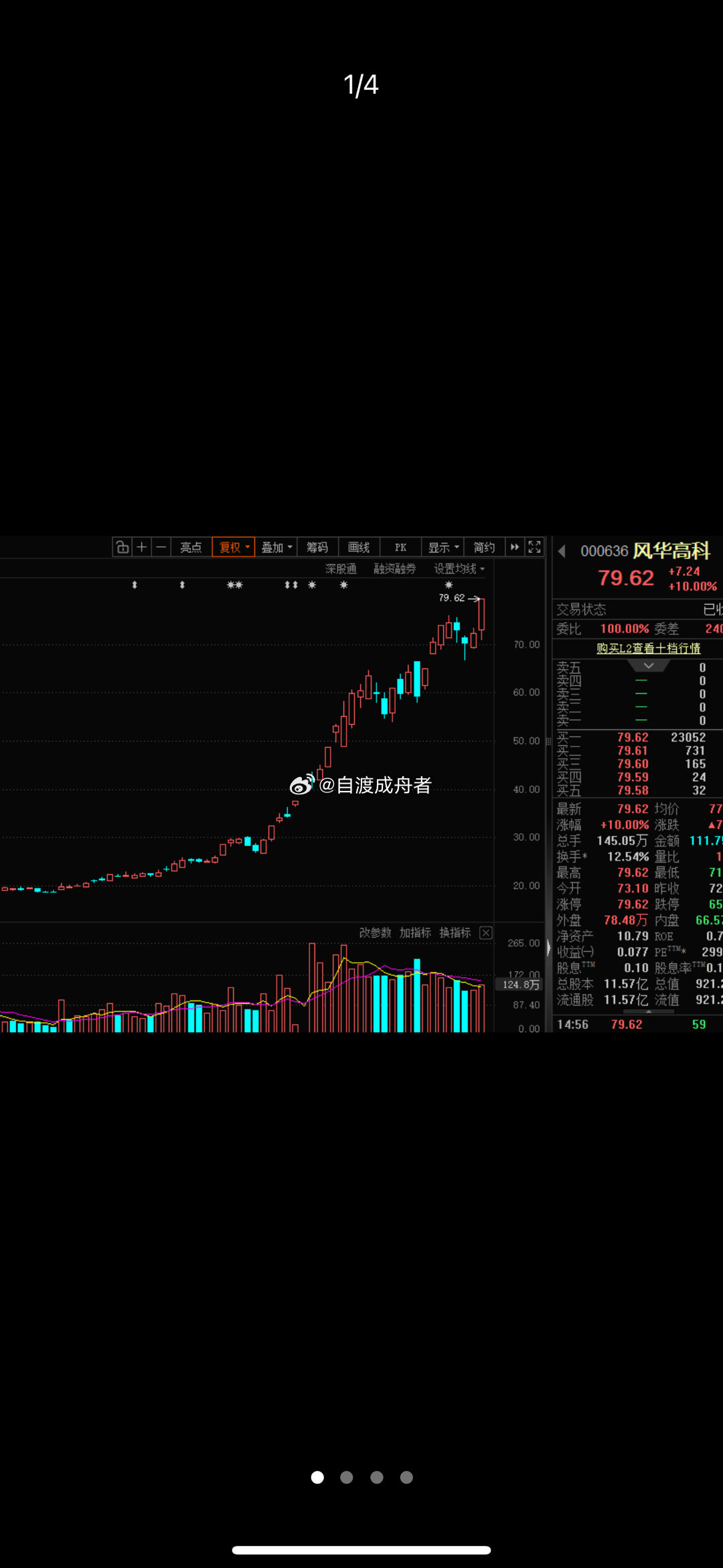Screen dimensions: 723x1568
Task: Open the 复权 dropdown
Action: [x=234, y=547]
